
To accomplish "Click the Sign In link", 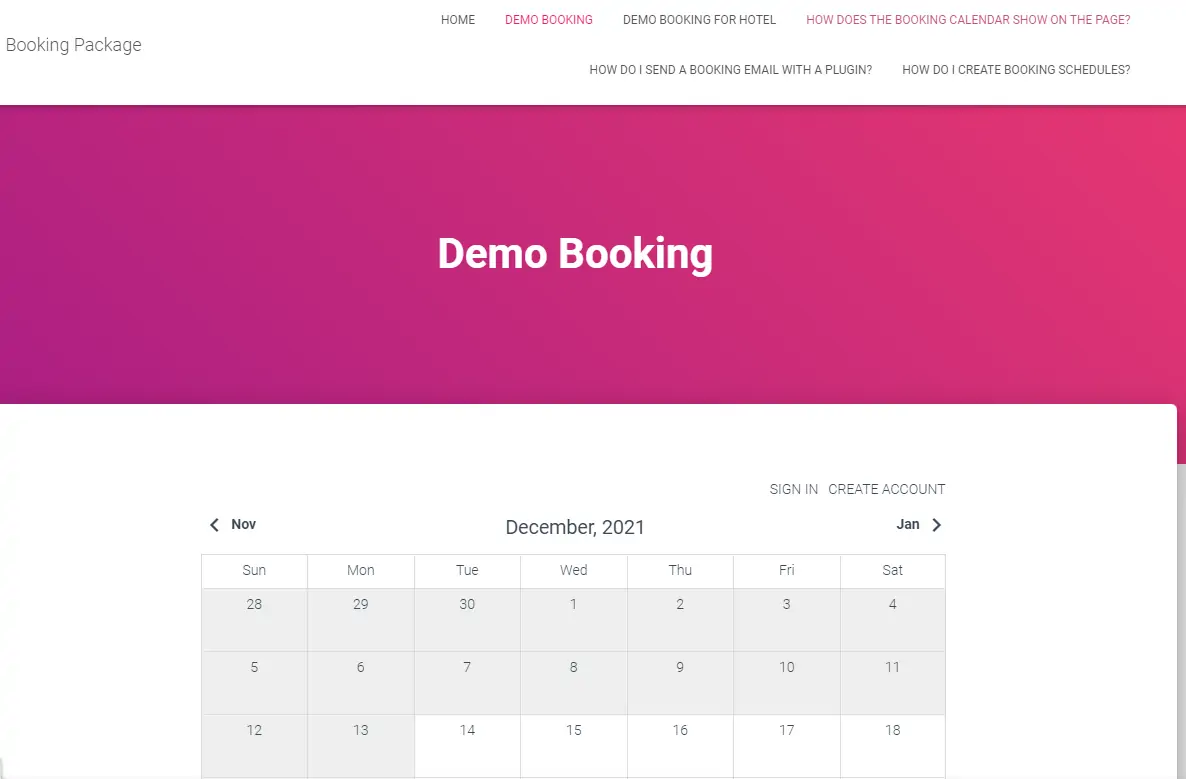I will (794, 489).
